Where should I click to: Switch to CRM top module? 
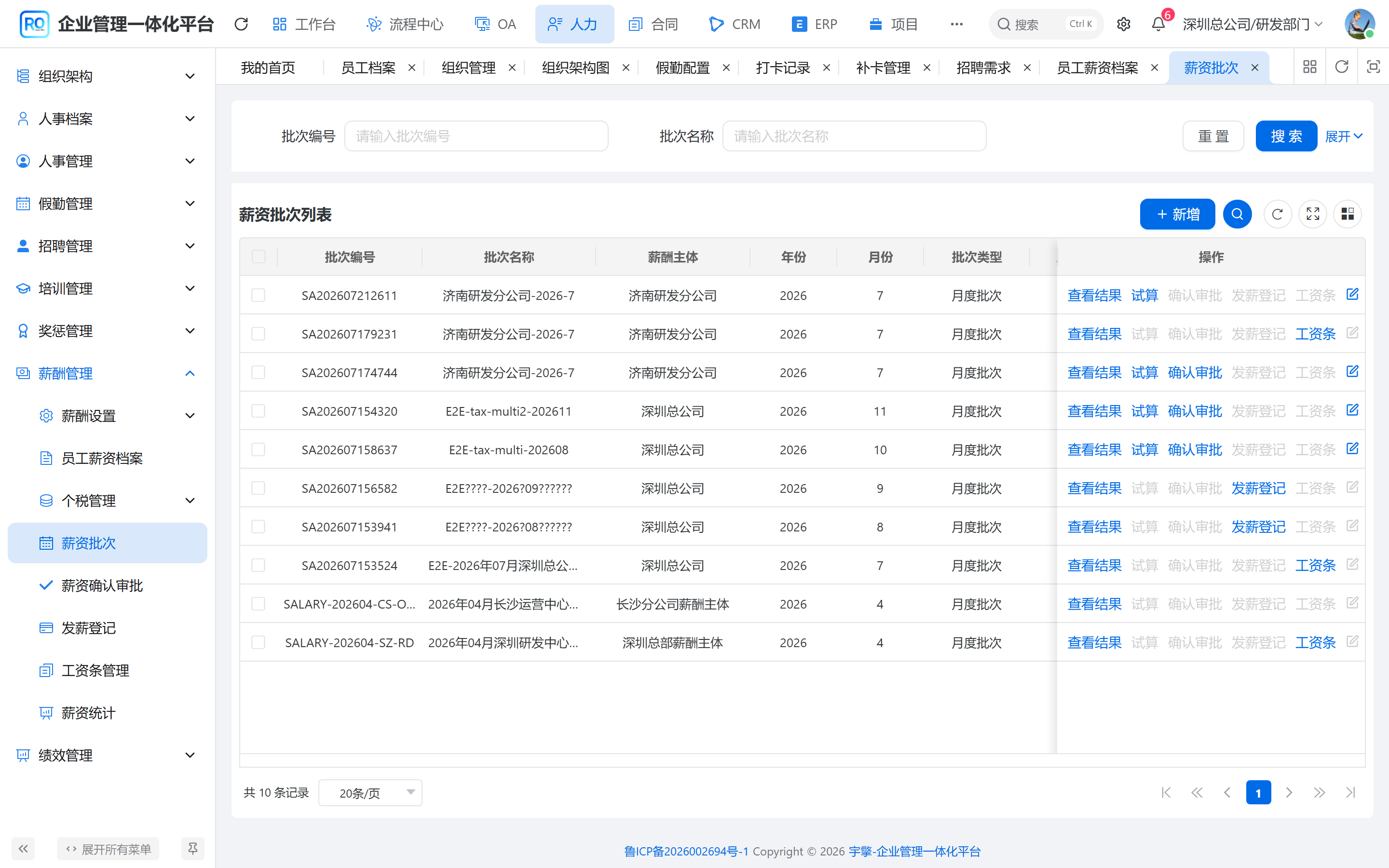735,24
